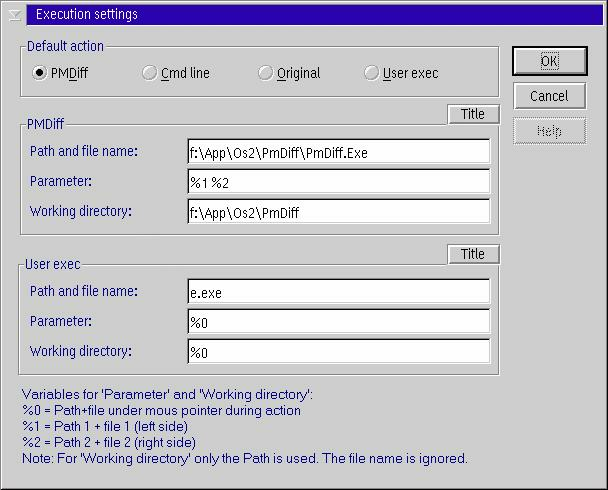Viewport: 608px width, 490px height.
Task: Select the Cmd line default action
Action: [176, 73]
